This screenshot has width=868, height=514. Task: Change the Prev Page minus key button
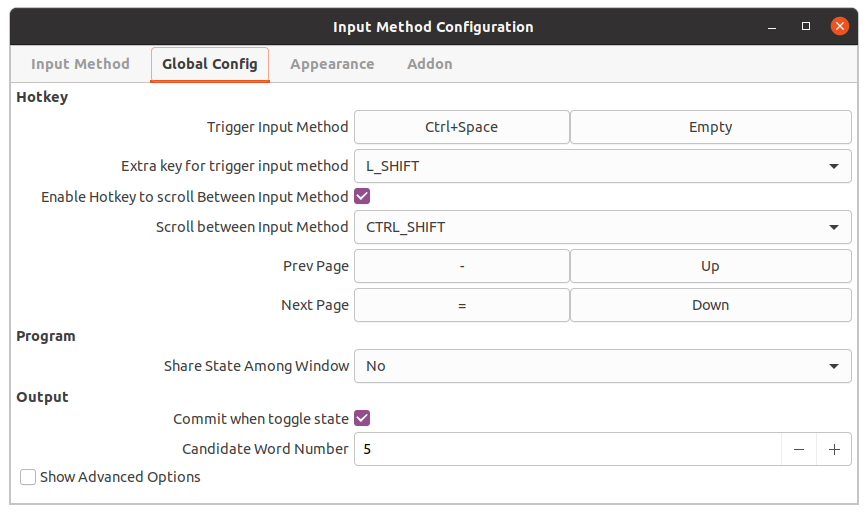point(462,266)
